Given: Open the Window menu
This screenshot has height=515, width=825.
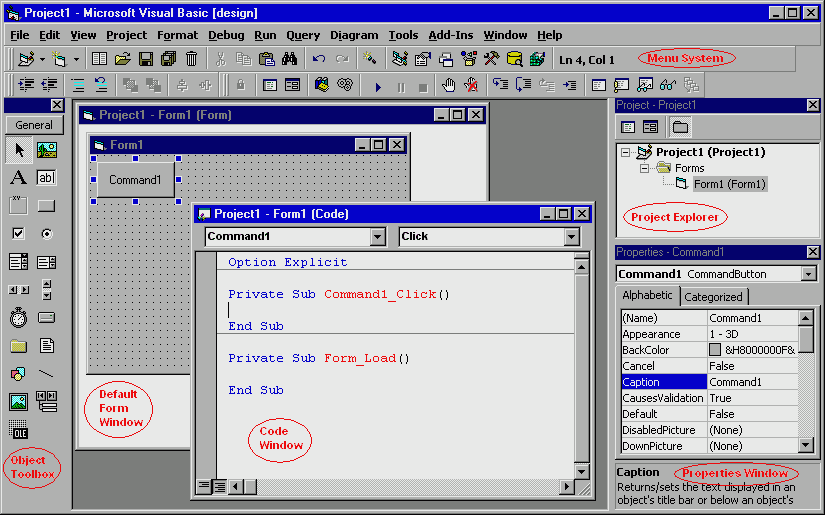Looking at the screenshot, I should coord(505,35).
